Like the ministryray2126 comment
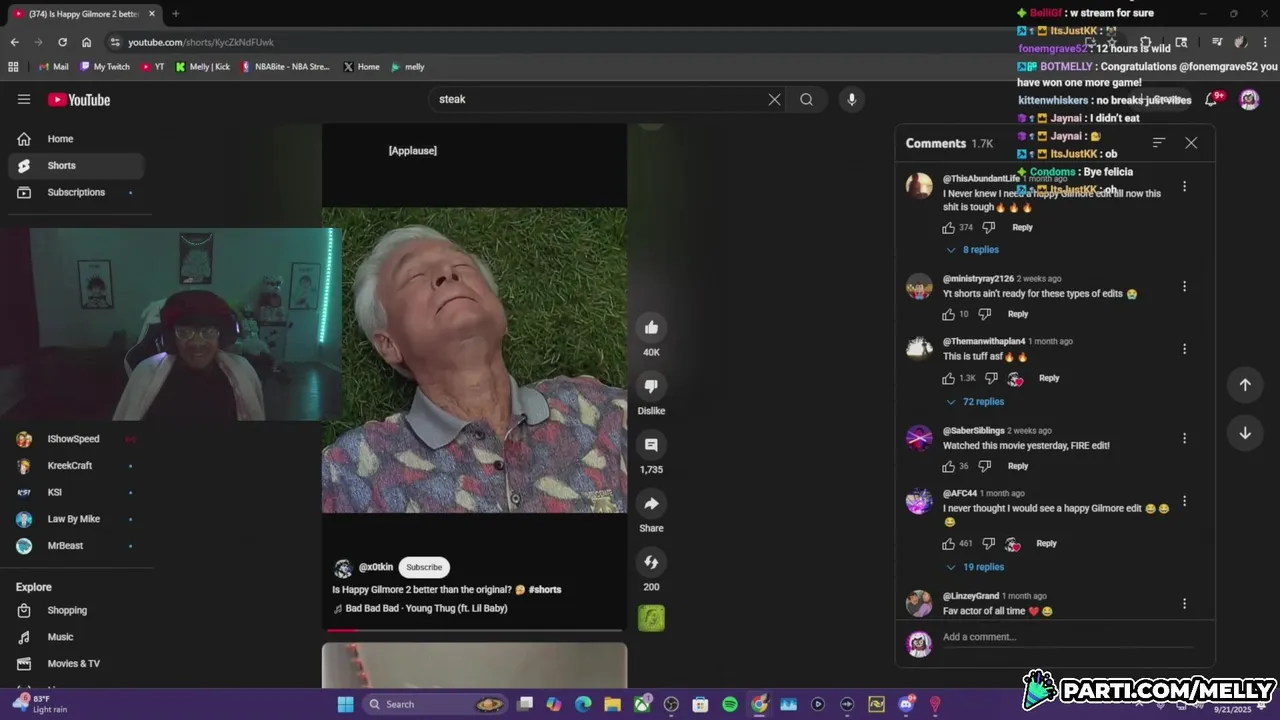Image resolution: width=1280 pixels, height=720 pixels. point(949,314)
